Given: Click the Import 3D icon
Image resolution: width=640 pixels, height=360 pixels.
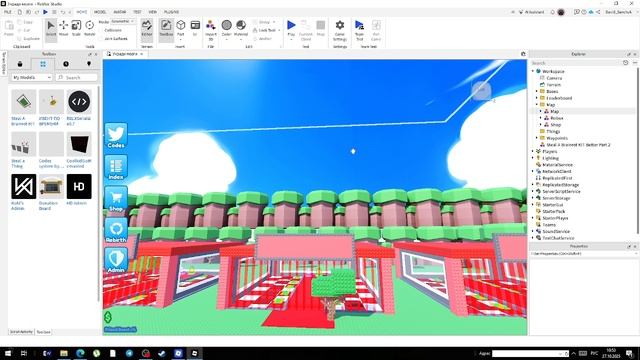Looking at the screenshot, I should (211, 30).
